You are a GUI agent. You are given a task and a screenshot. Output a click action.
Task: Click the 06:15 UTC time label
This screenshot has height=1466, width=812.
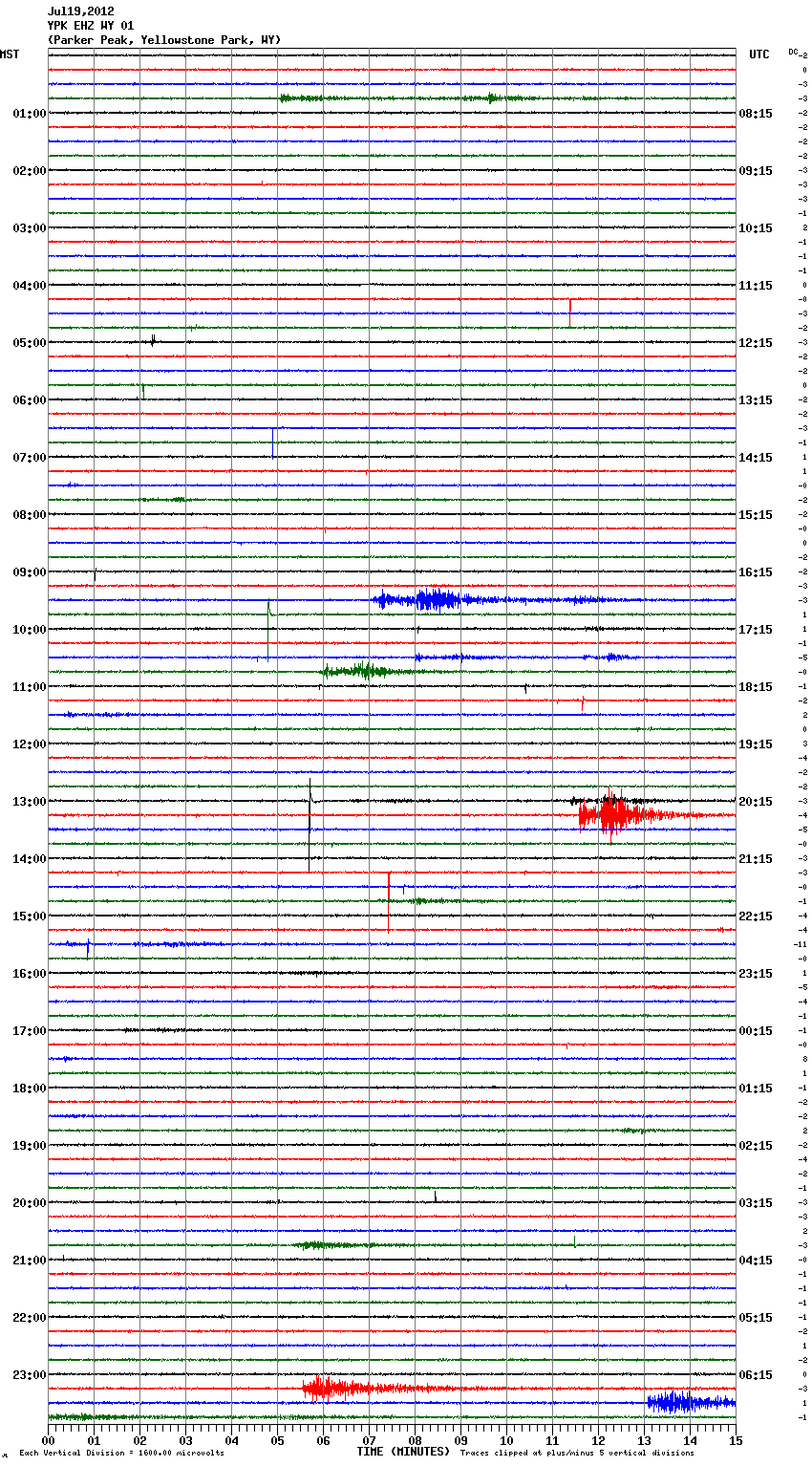[756, 1375]
